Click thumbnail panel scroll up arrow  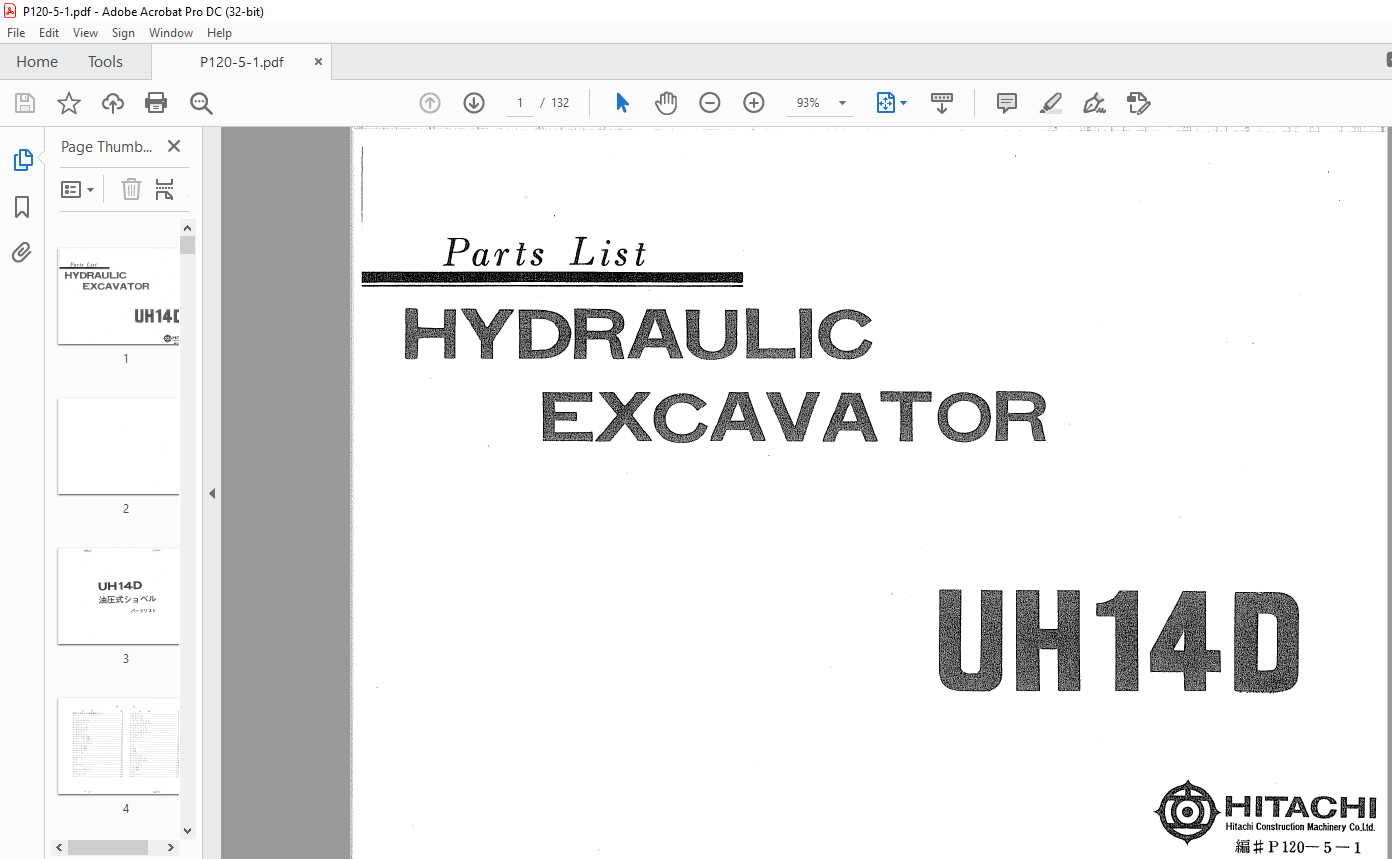tap(187, 228)
